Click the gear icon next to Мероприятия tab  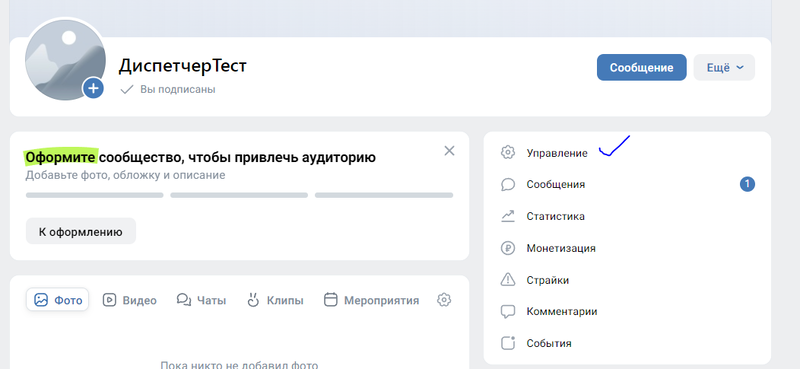[x=444, y=300]
